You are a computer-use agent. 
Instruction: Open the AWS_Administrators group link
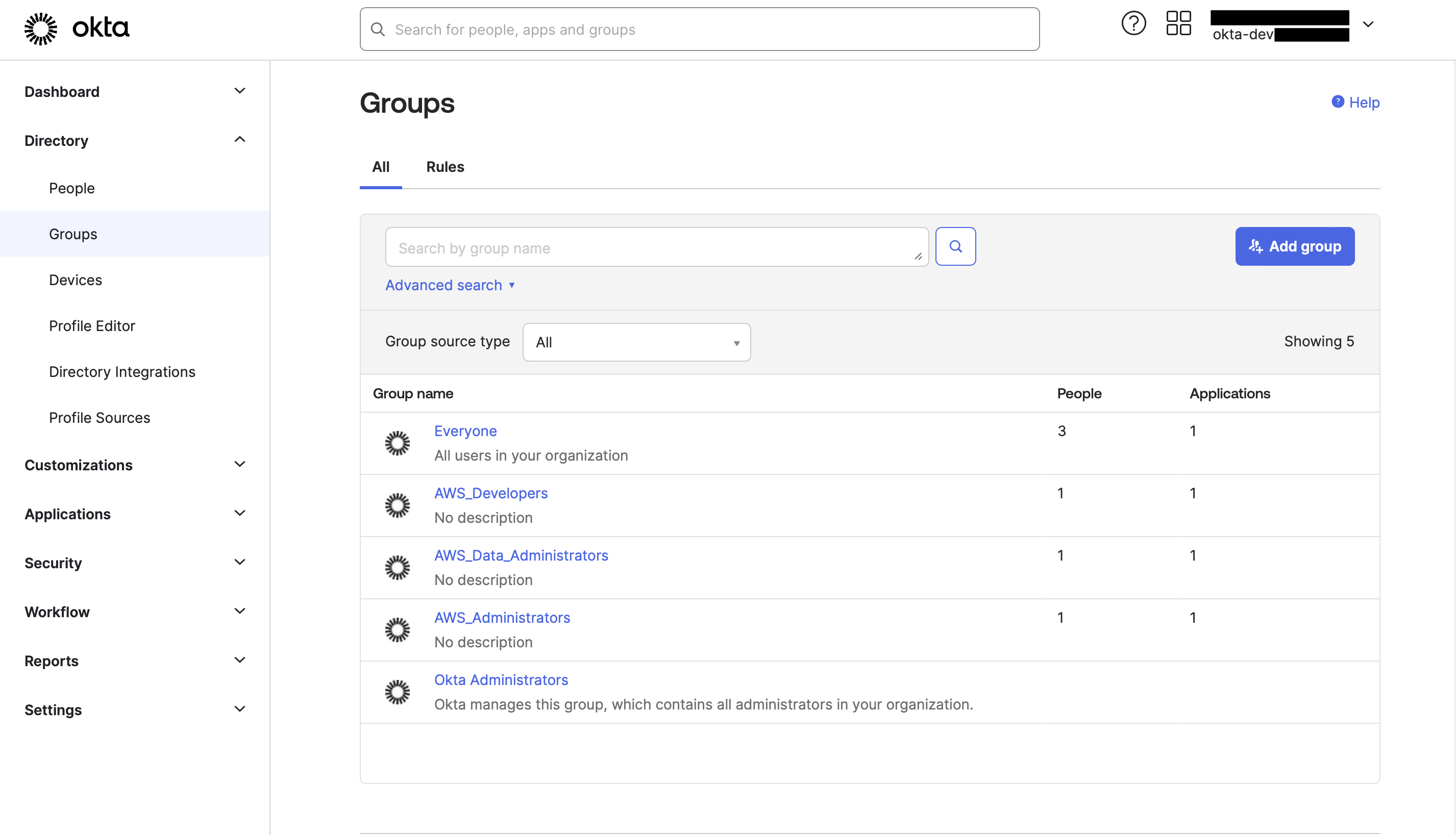pyautogui.click(x=502, y=618)
